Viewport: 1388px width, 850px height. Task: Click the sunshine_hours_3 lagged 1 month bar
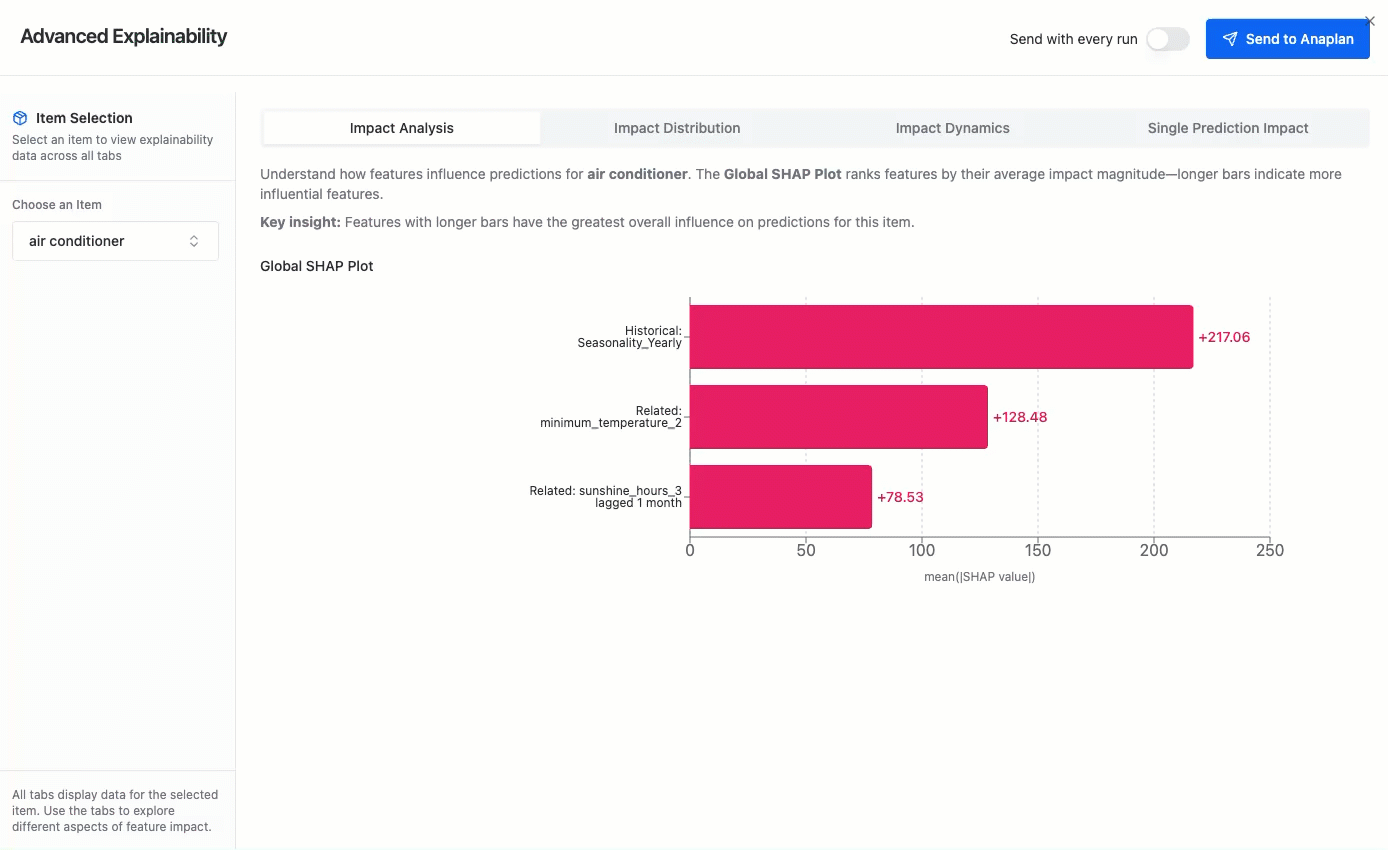781,497
